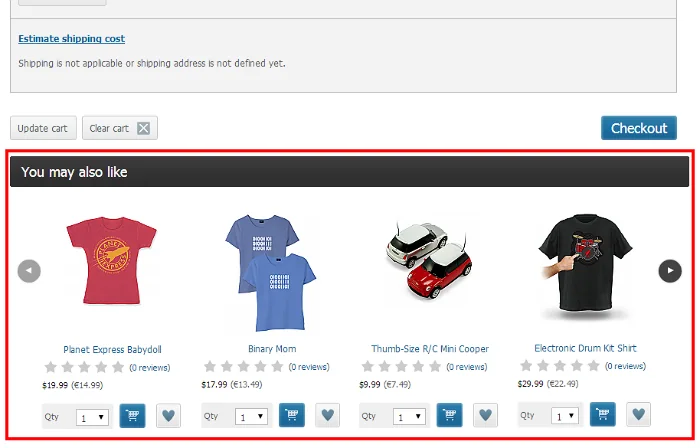Image resolution: width=700 pixels, height=448 pixels.
Task: View reviews for Thumb-Size R/C Mini Cooper
Action: (x=467, y=367)
